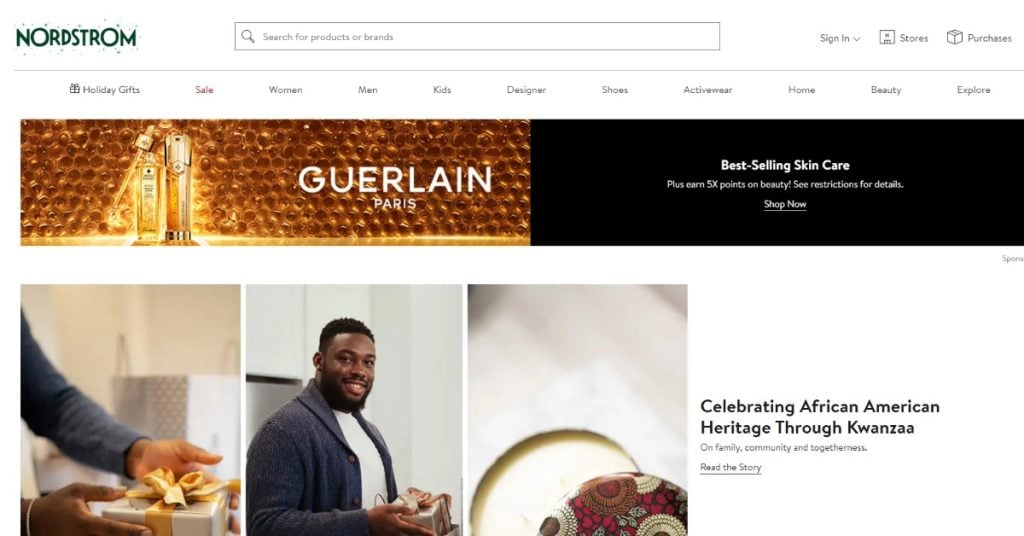This screenshot has width=1024, height=536.
Task: Expand the Sign In dropdown
Action: [840, 38]
